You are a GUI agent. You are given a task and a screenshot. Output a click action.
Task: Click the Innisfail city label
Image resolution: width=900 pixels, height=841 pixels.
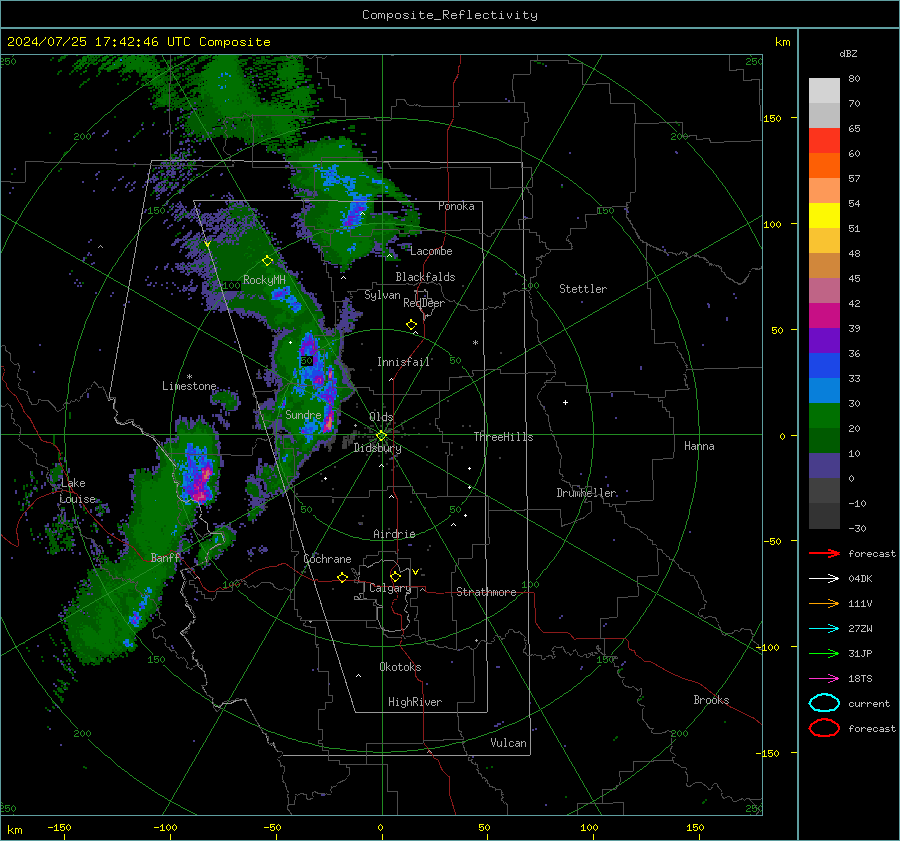click(x=404, y=362)
